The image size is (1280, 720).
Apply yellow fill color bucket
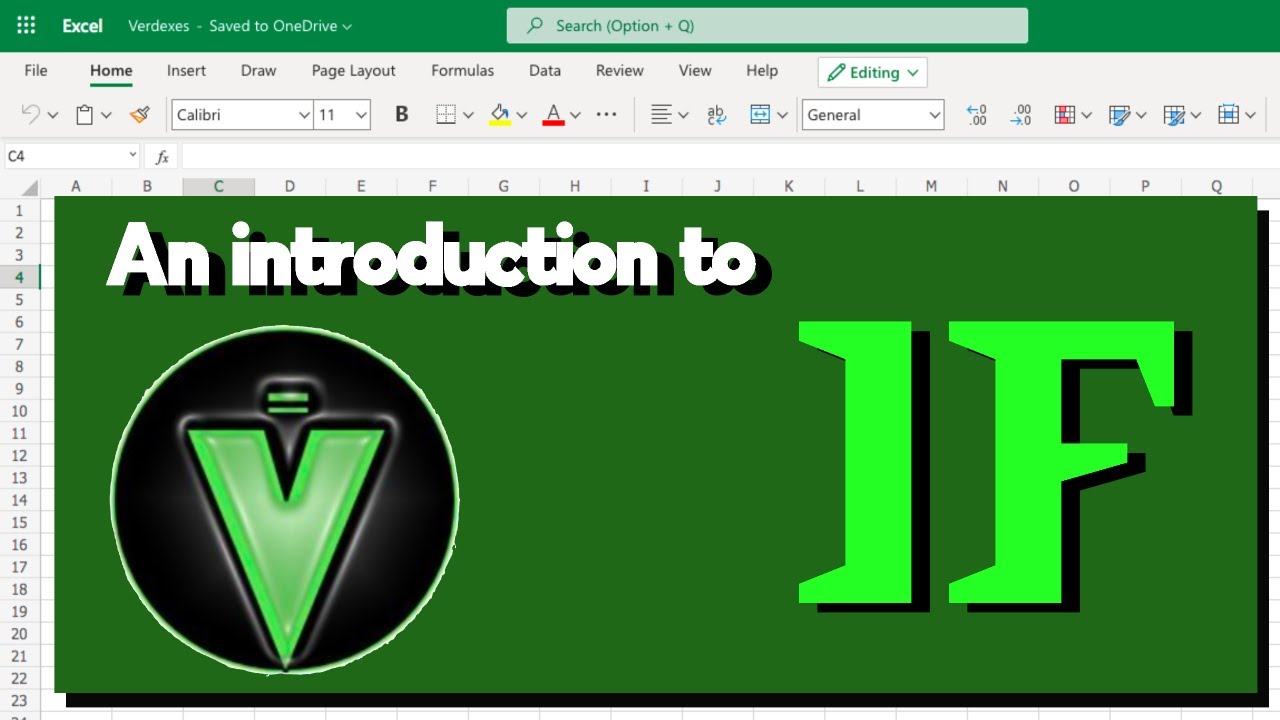point(500,115)
